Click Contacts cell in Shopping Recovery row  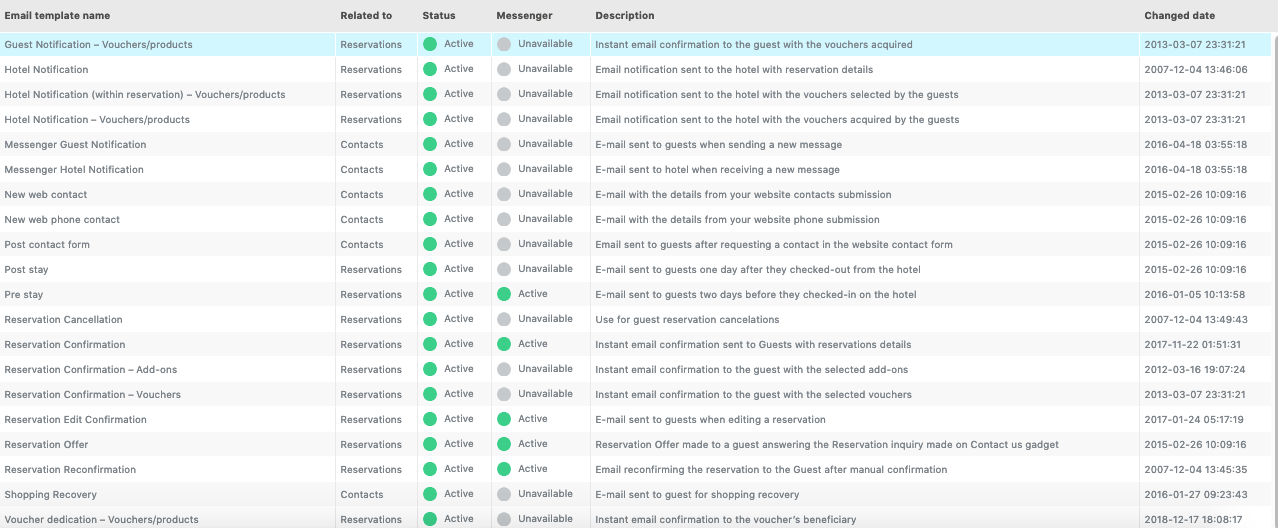(361, 494)
